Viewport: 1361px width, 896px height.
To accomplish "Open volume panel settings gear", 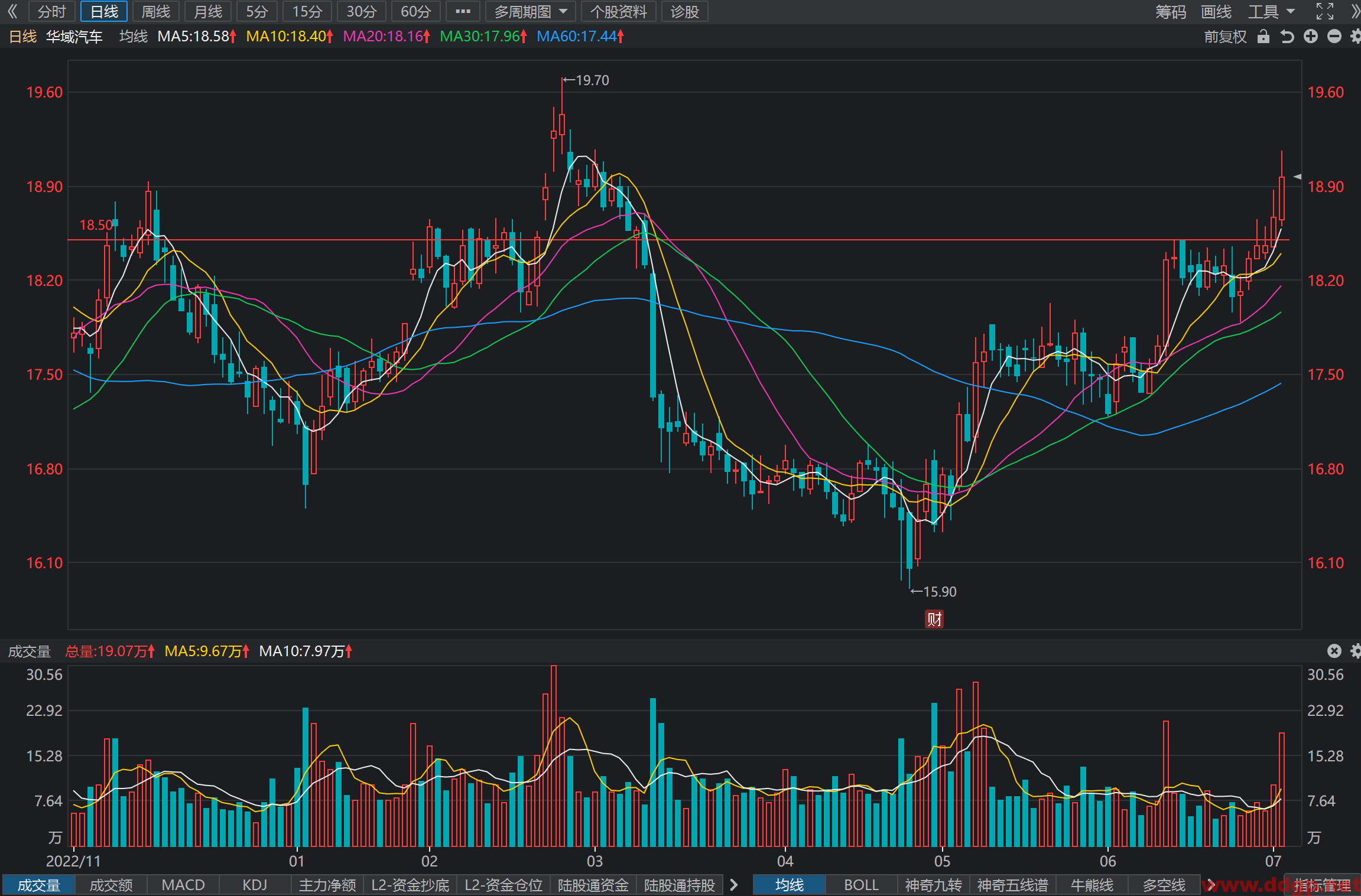I will pos(1356,651).
